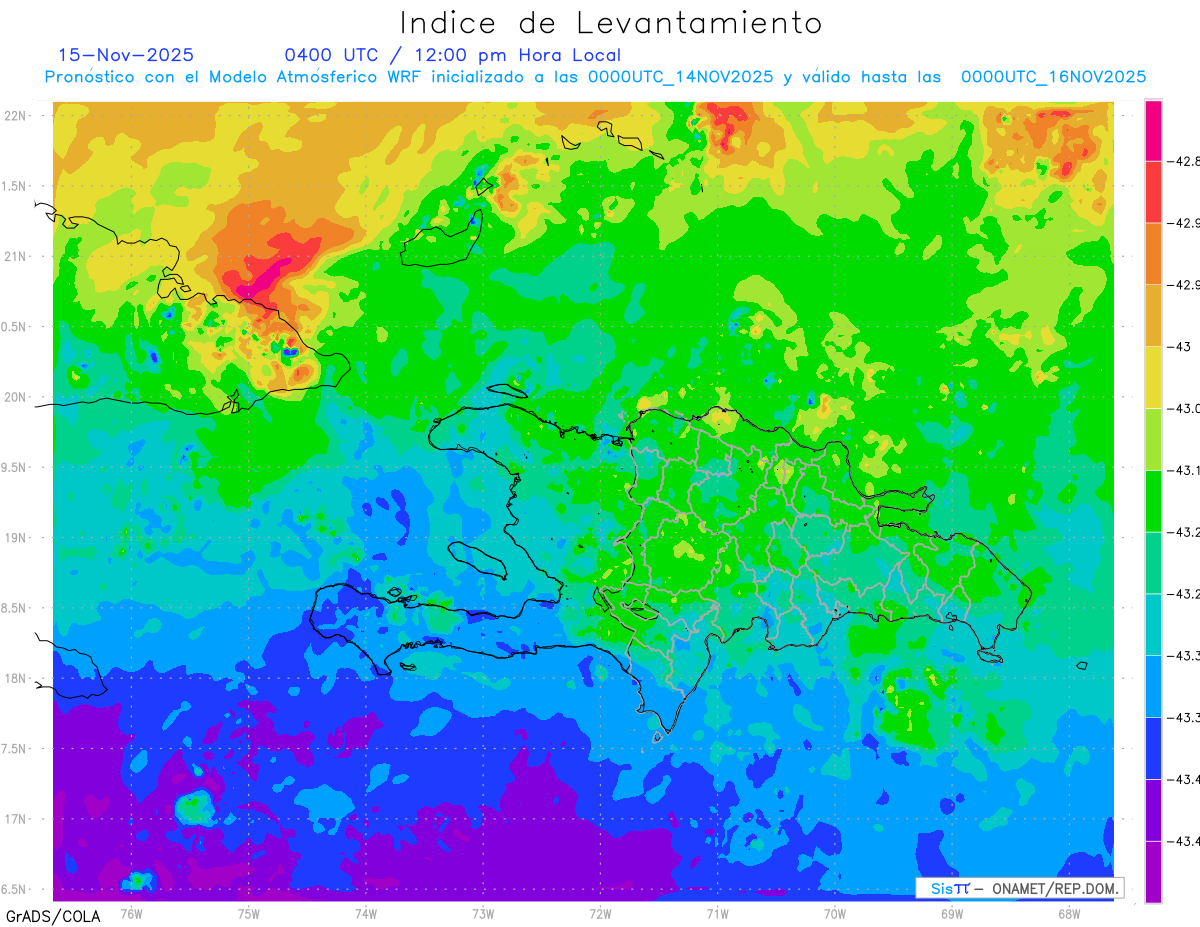Screen dimensions: 1200x927
Task: Select the "-43.1" legend value
Action: pos(1184,470)
